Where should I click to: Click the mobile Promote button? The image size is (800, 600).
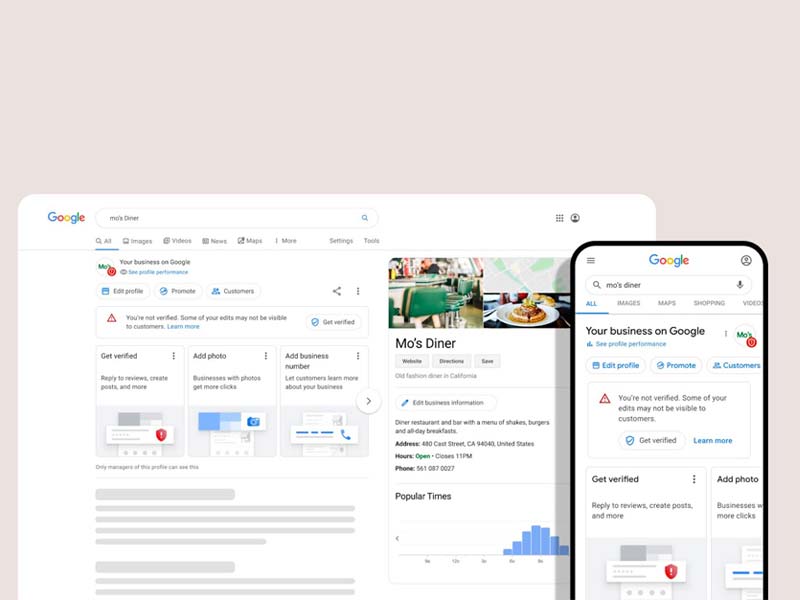coord(676,365)
